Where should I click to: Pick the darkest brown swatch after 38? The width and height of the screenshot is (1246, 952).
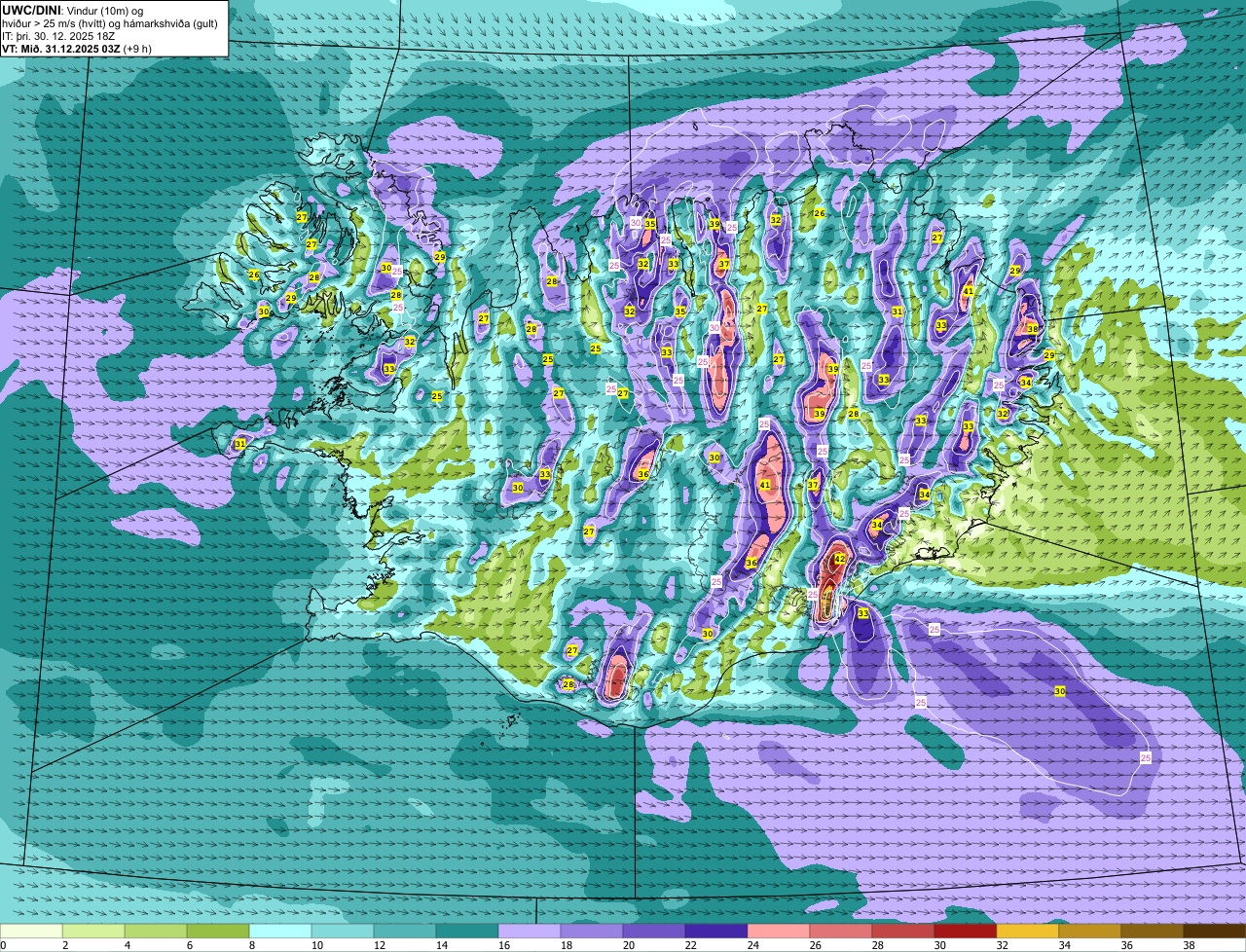(x=1215, y=931)
